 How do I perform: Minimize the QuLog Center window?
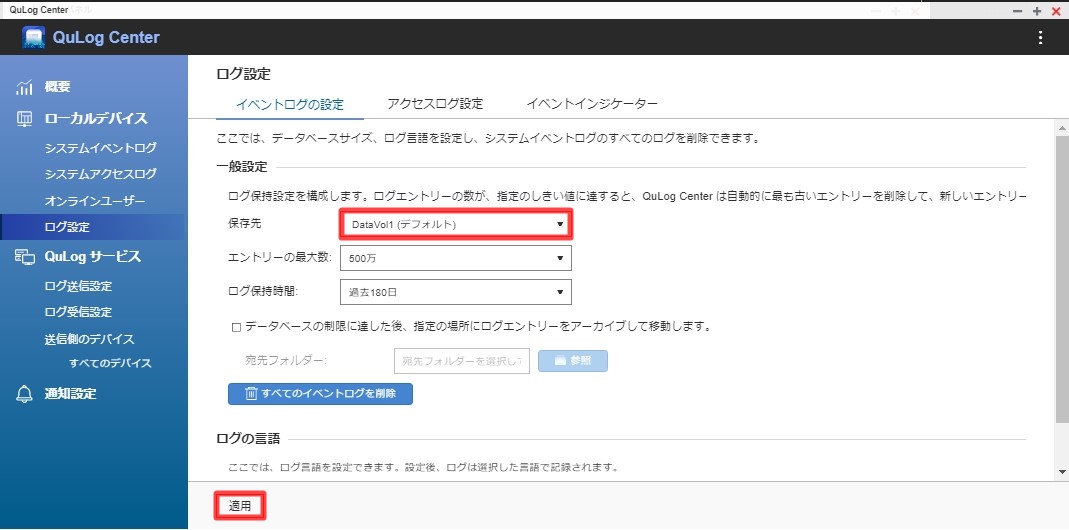(1017, 11)
